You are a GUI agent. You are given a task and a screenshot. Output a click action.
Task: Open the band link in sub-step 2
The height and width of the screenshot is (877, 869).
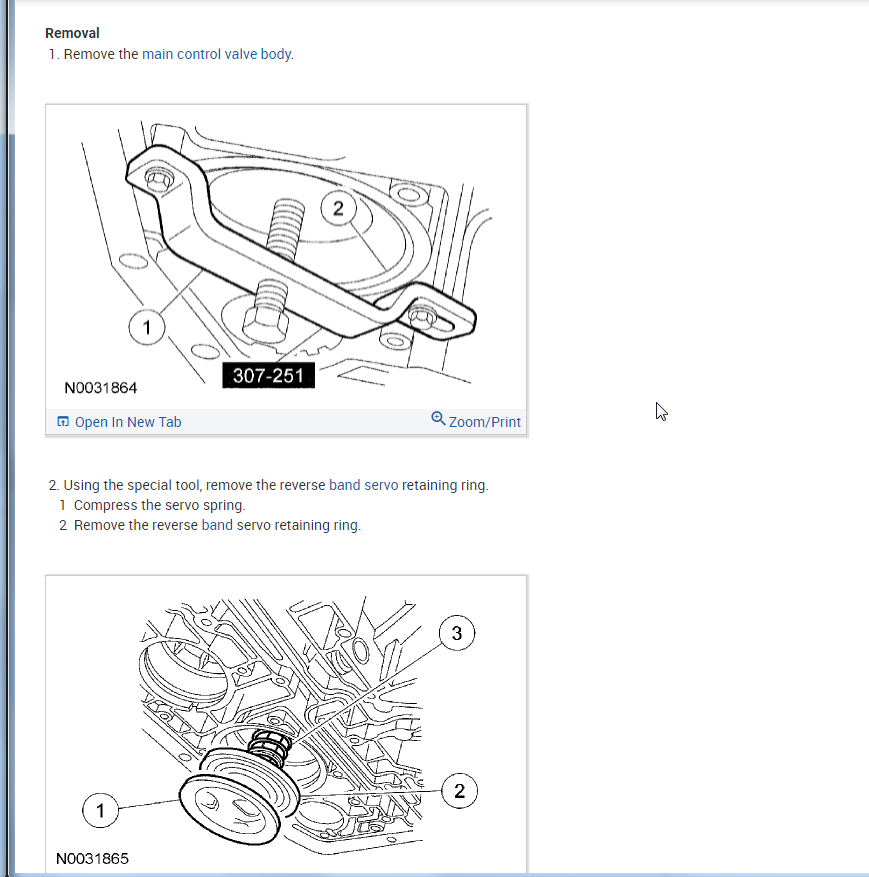click(217, 525)
